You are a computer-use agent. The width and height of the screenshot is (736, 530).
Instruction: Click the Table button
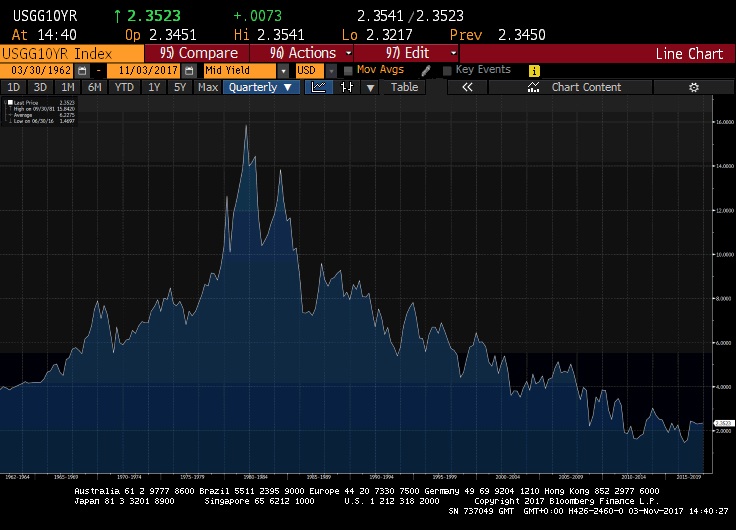click(x=404, y=87)
